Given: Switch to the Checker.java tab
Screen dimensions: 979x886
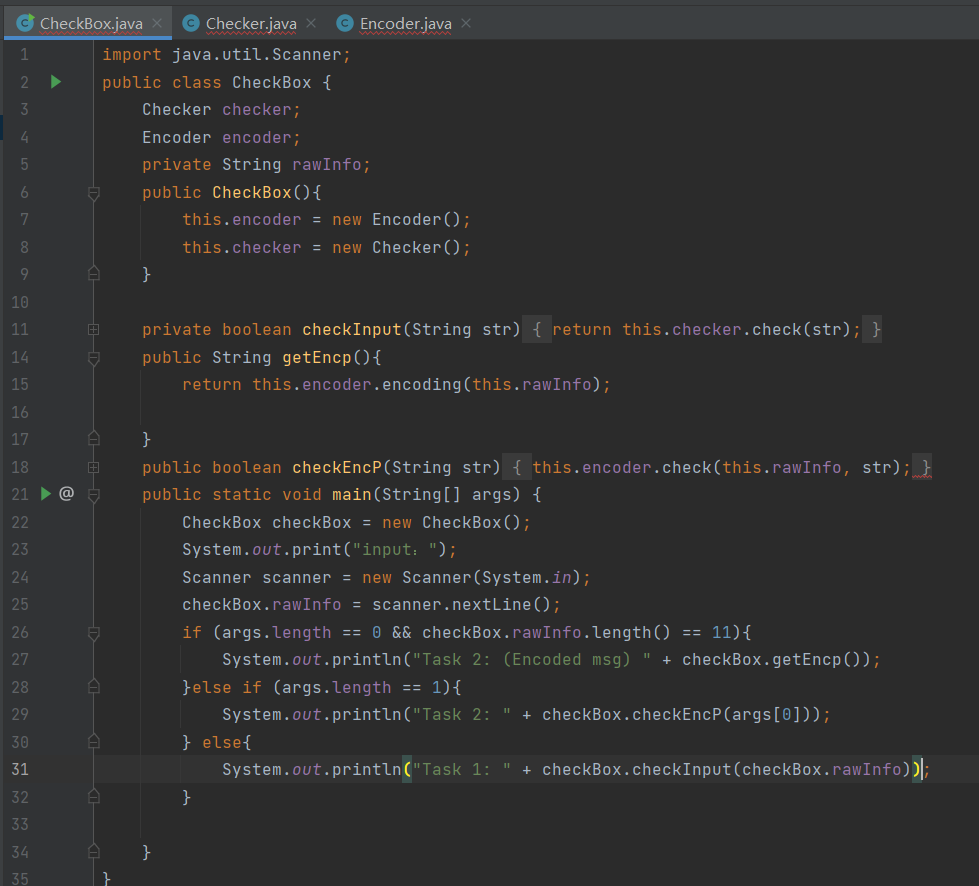Looking at the screenshot, I should click(252, 22).
